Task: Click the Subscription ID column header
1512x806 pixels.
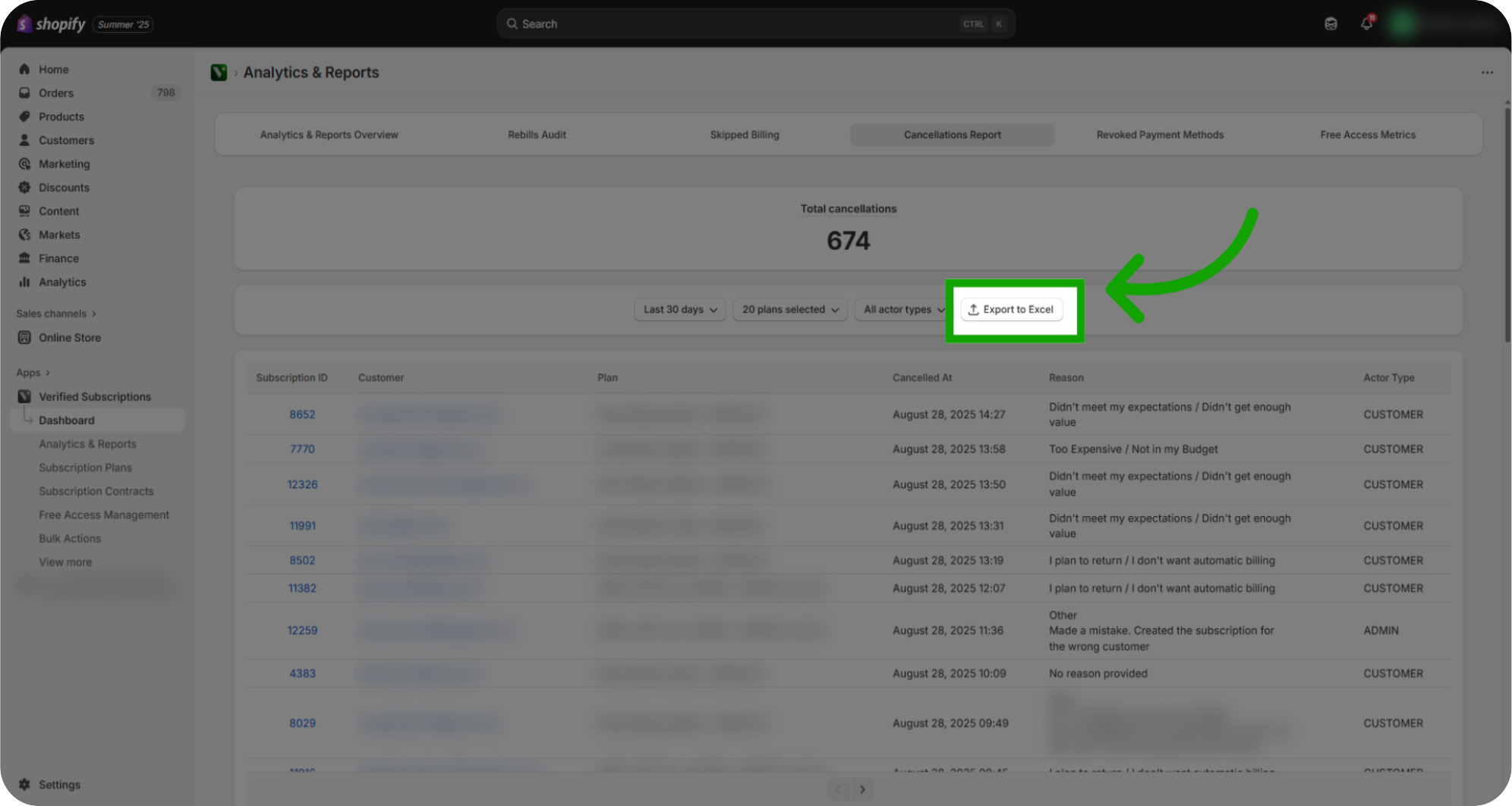Action: 291,377
